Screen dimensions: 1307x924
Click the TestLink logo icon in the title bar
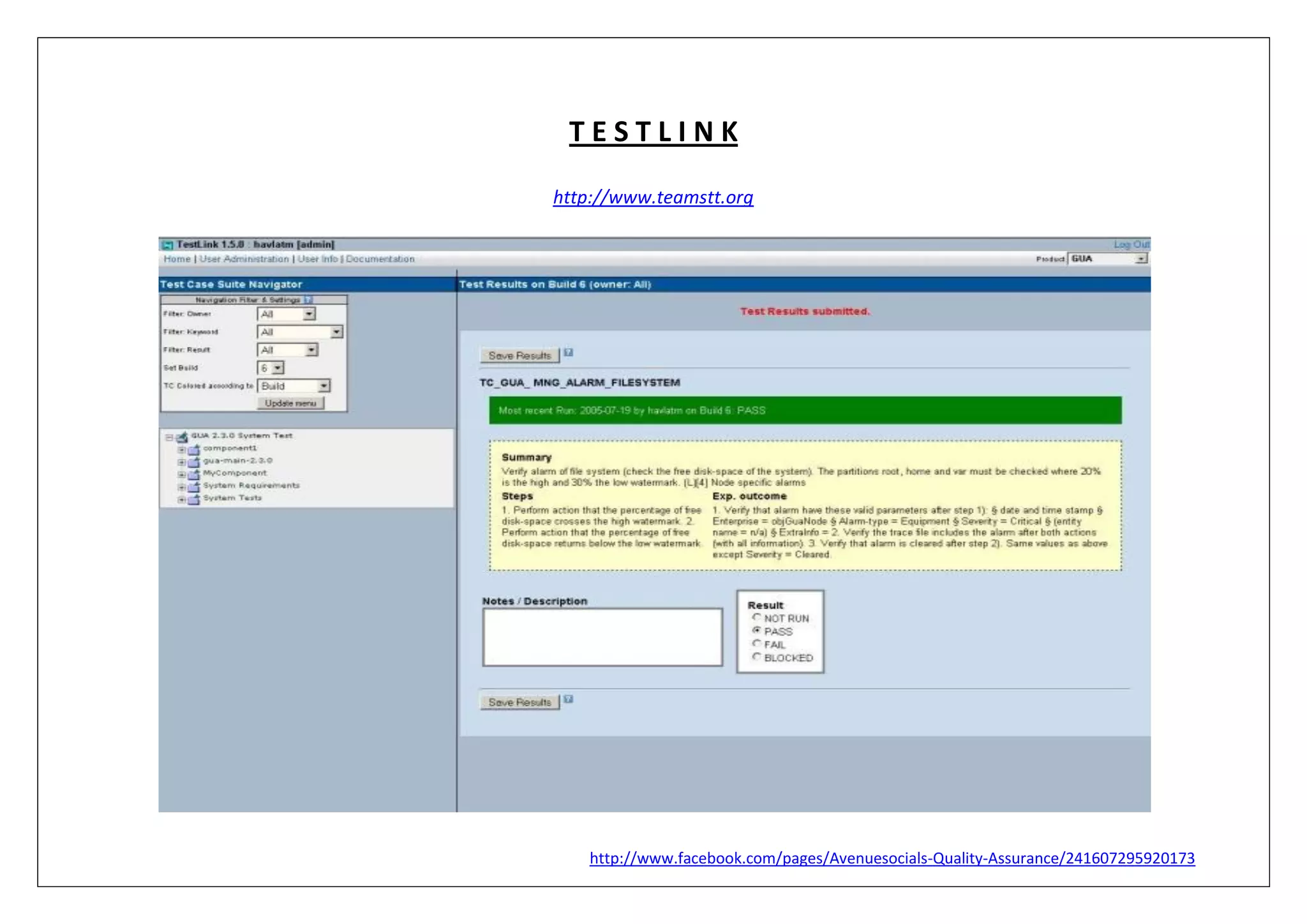pos(168,245)
